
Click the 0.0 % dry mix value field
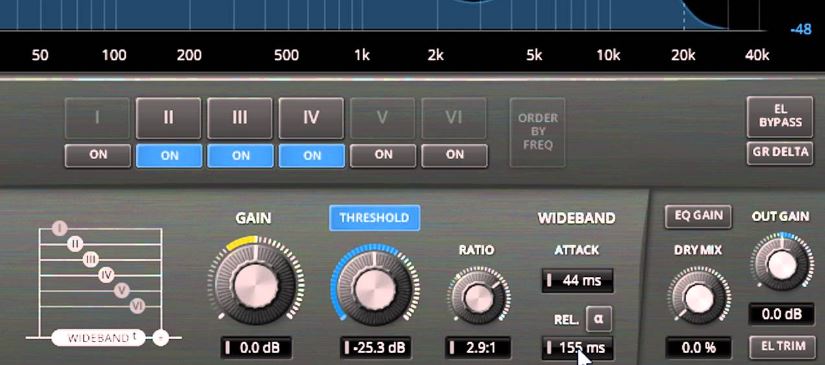698,348
